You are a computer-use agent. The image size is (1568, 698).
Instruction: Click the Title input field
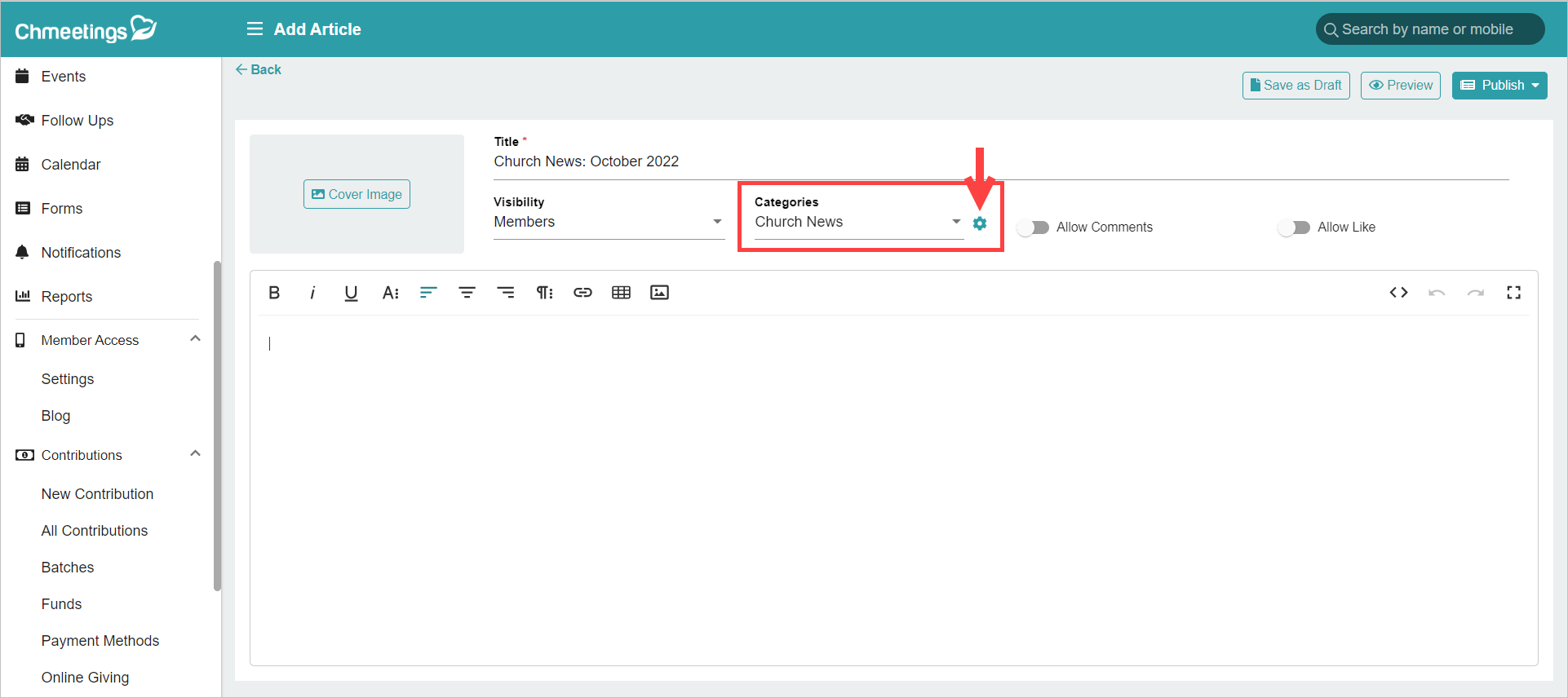[1001, 161]
